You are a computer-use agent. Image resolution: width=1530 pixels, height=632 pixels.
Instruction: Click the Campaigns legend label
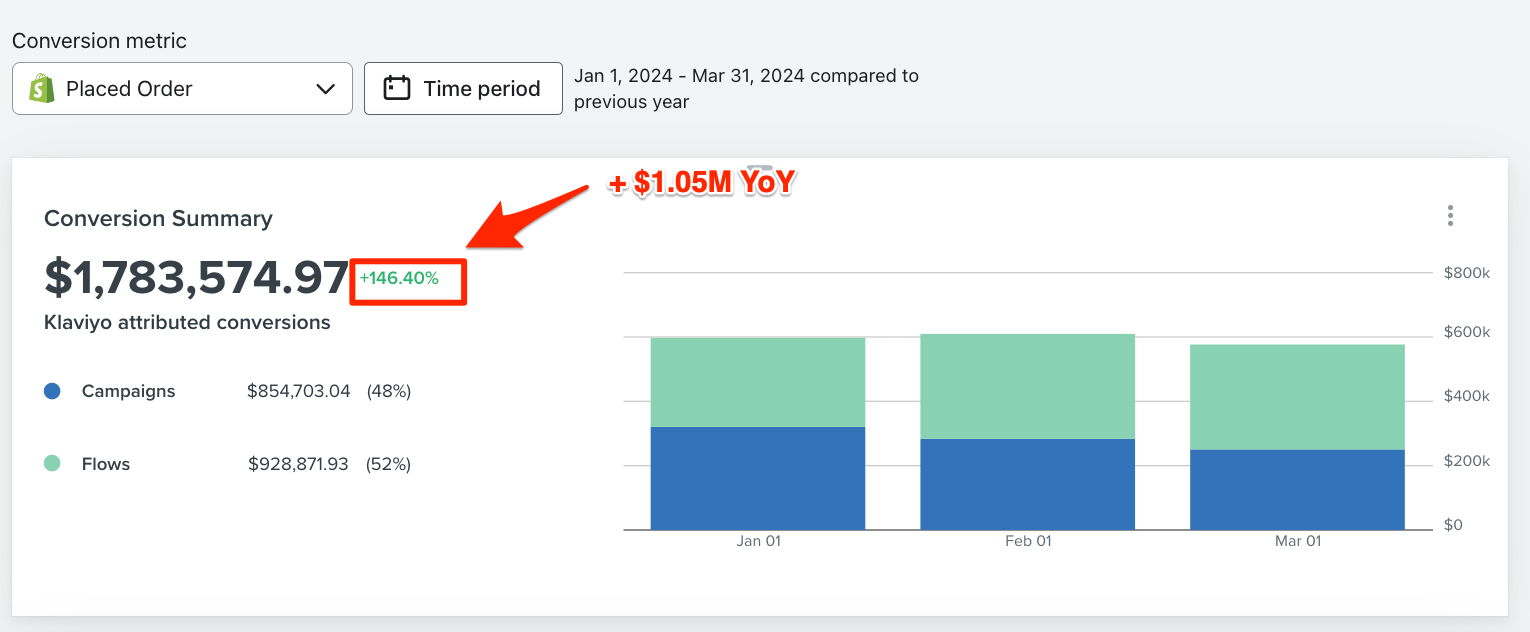point(128,391)
